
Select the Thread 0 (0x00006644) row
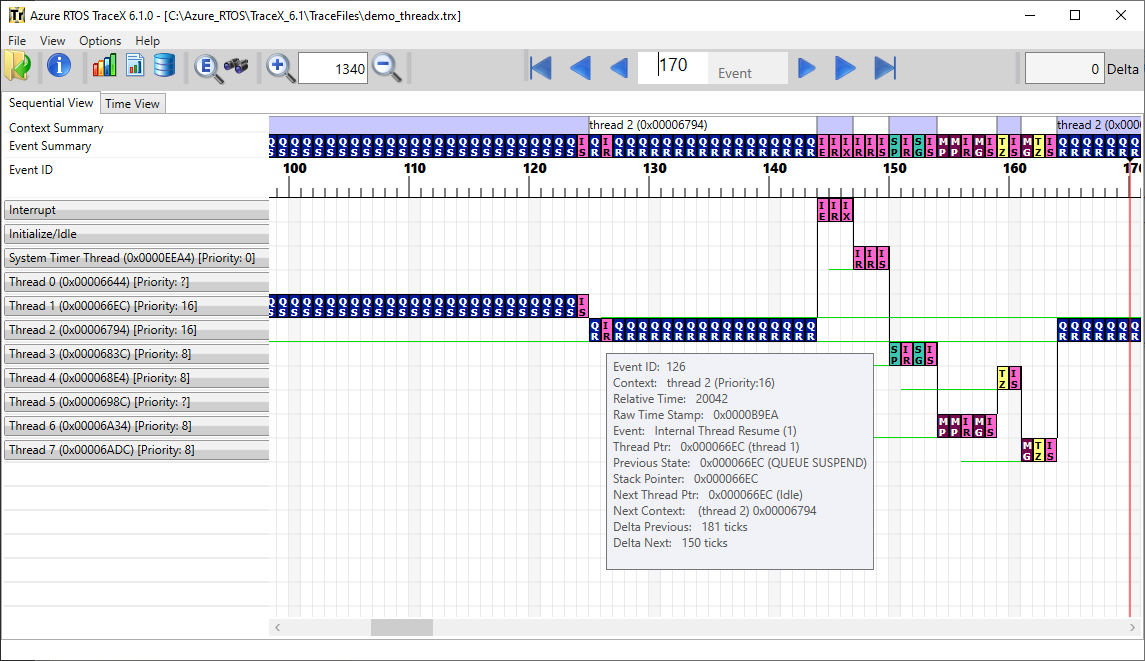click(x=137, y=283)
